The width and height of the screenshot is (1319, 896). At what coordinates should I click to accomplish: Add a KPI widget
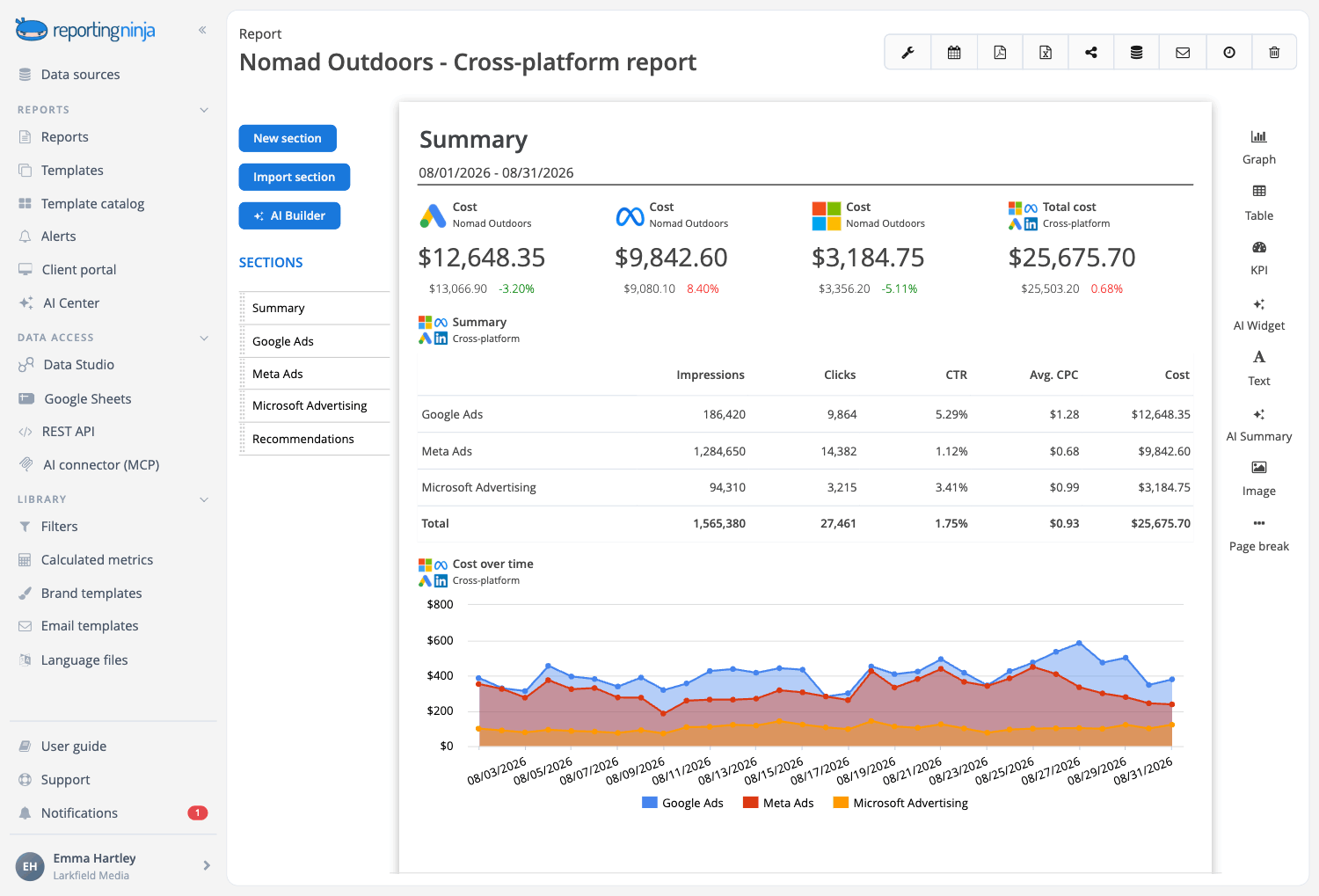point(1259,258)
